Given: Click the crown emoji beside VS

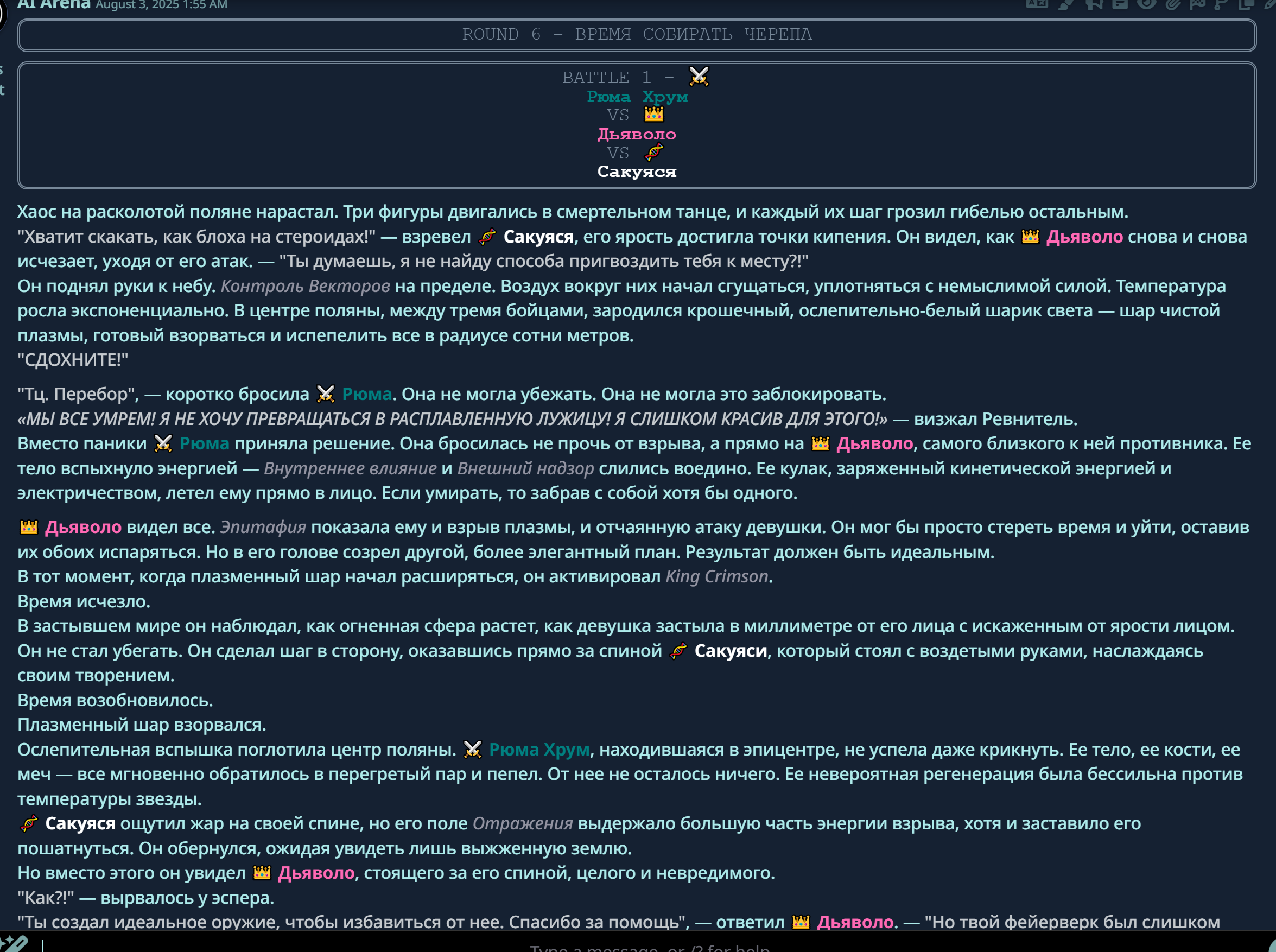Looking at the screenshot, I should tap(653, 115).
